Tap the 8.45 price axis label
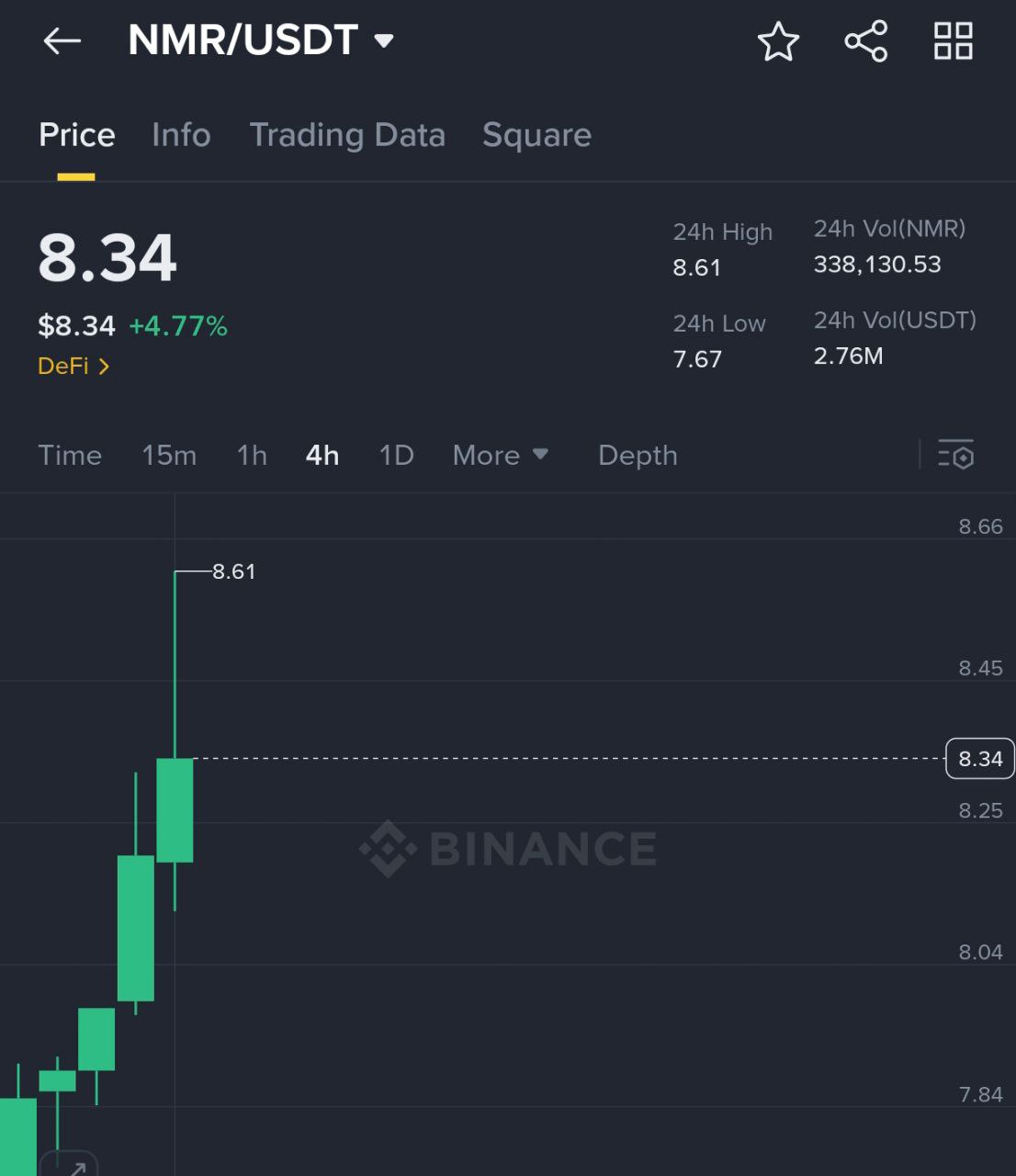Viewport: 1016px width, 1176px height. [x=981, y=668]
